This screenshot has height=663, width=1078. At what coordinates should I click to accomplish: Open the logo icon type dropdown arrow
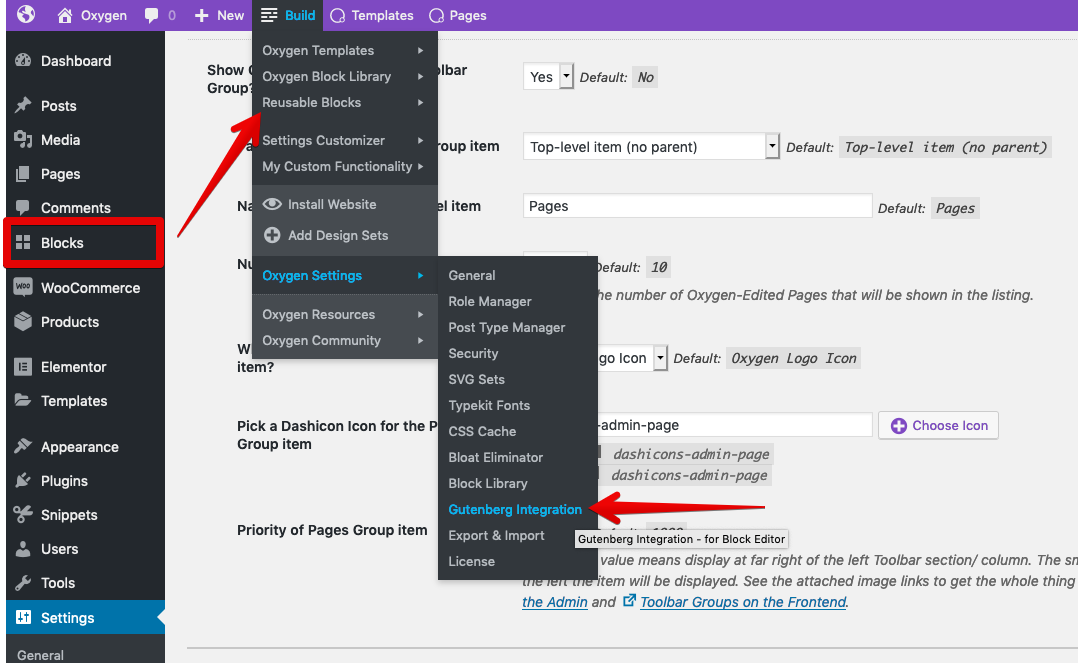[660, 358]
